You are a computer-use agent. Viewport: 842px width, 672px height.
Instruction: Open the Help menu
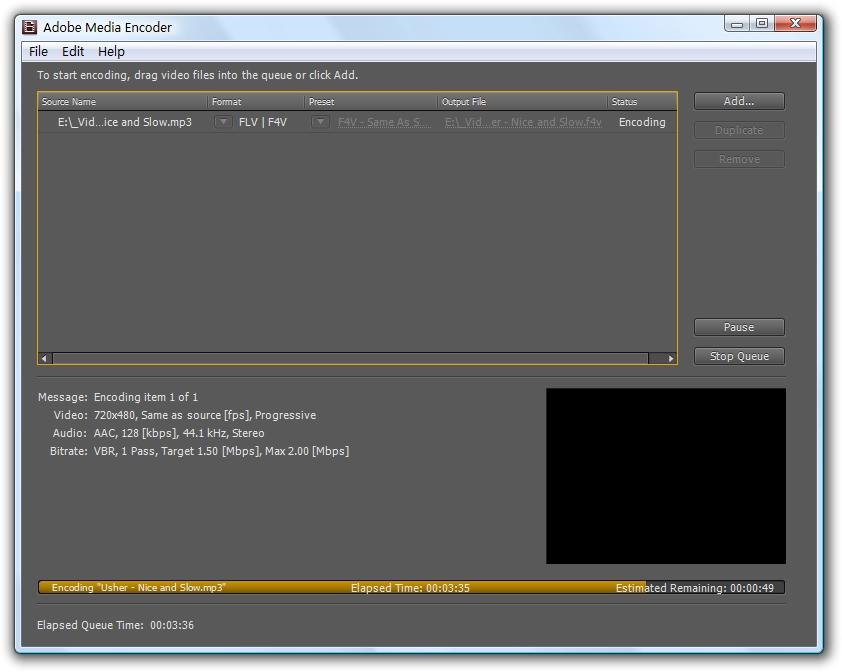(x=111, y=51)
